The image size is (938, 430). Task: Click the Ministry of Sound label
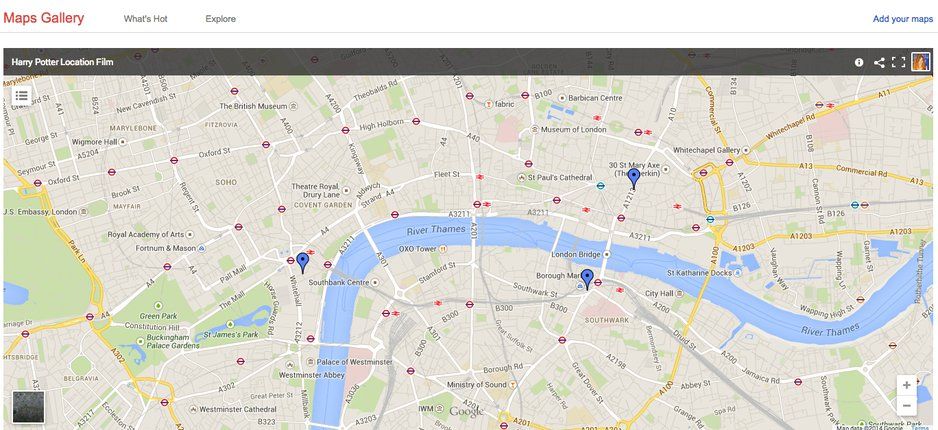click(476, 385)
